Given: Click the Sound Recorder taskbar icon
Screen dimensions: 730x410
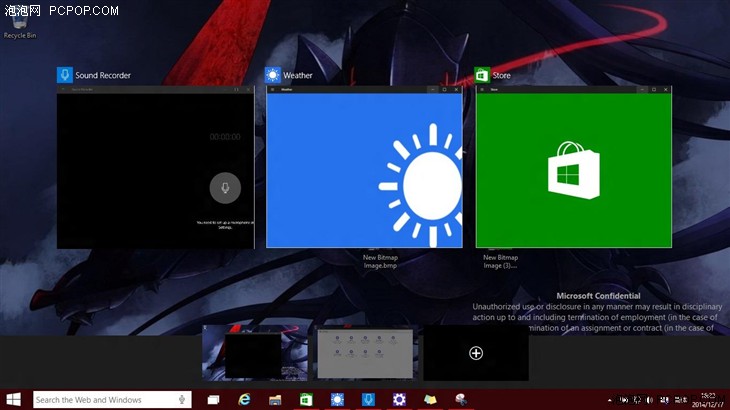Looking at the screenshot, I should click(368, 400).
